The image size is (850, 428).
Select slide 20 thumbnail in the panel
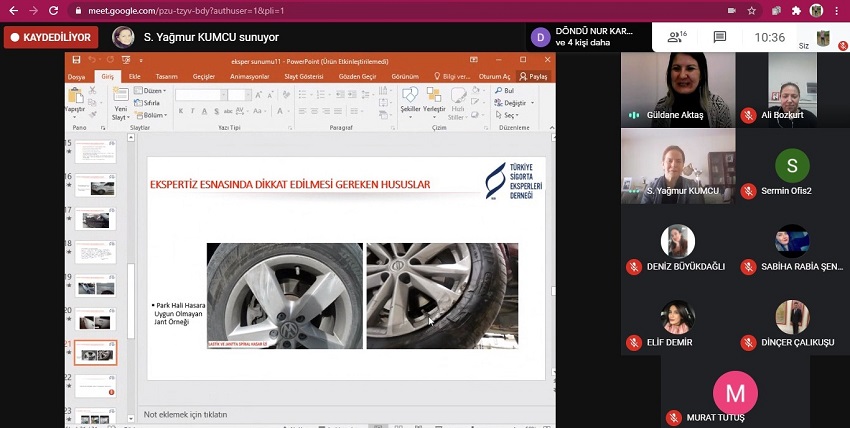(95, 318)
